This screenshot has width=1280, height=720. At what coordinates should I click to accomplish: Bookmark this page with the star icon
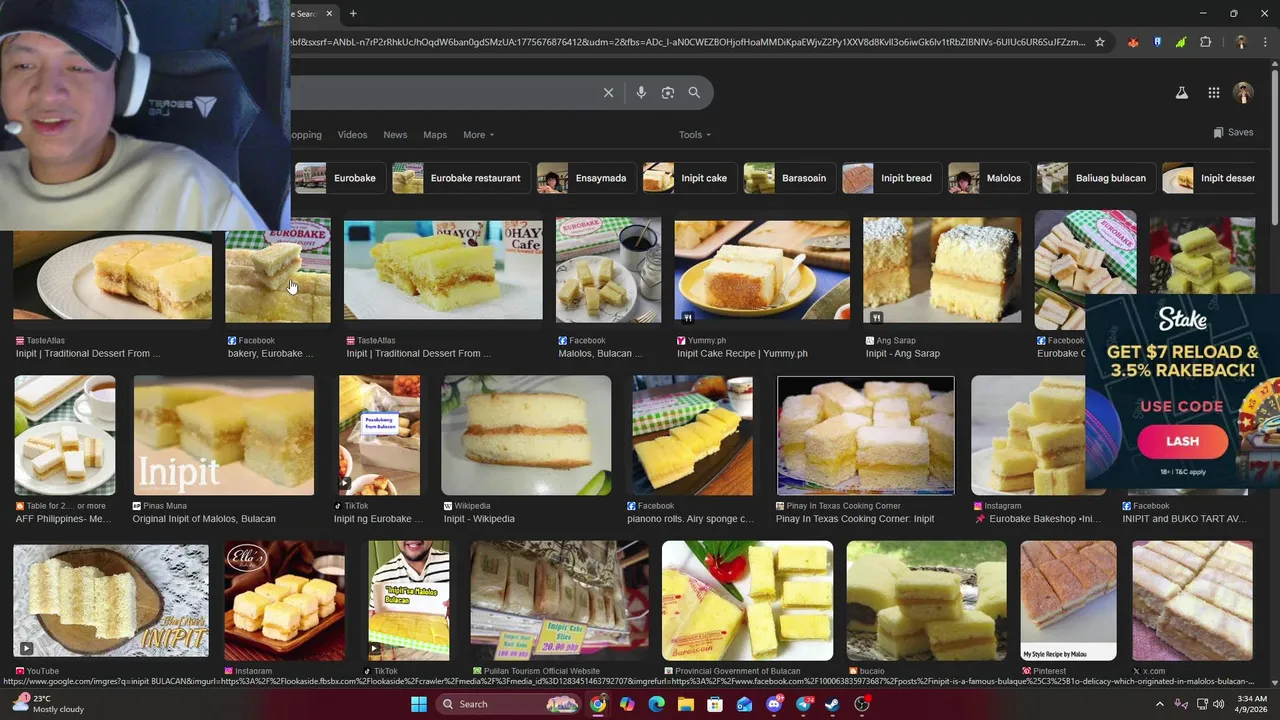(1100, 42)
